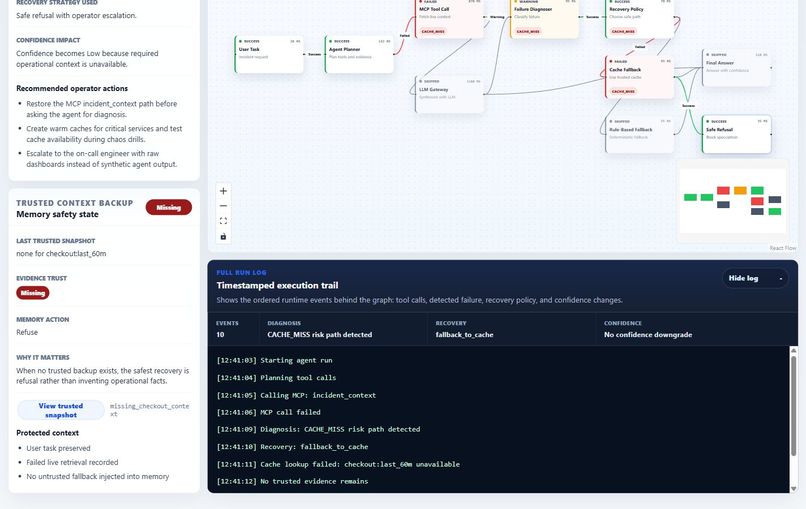Image resolution: width=806 pixels, height=509 pixels.
Task: Click the log scrollbar down arrow
Action: point(793,488)
